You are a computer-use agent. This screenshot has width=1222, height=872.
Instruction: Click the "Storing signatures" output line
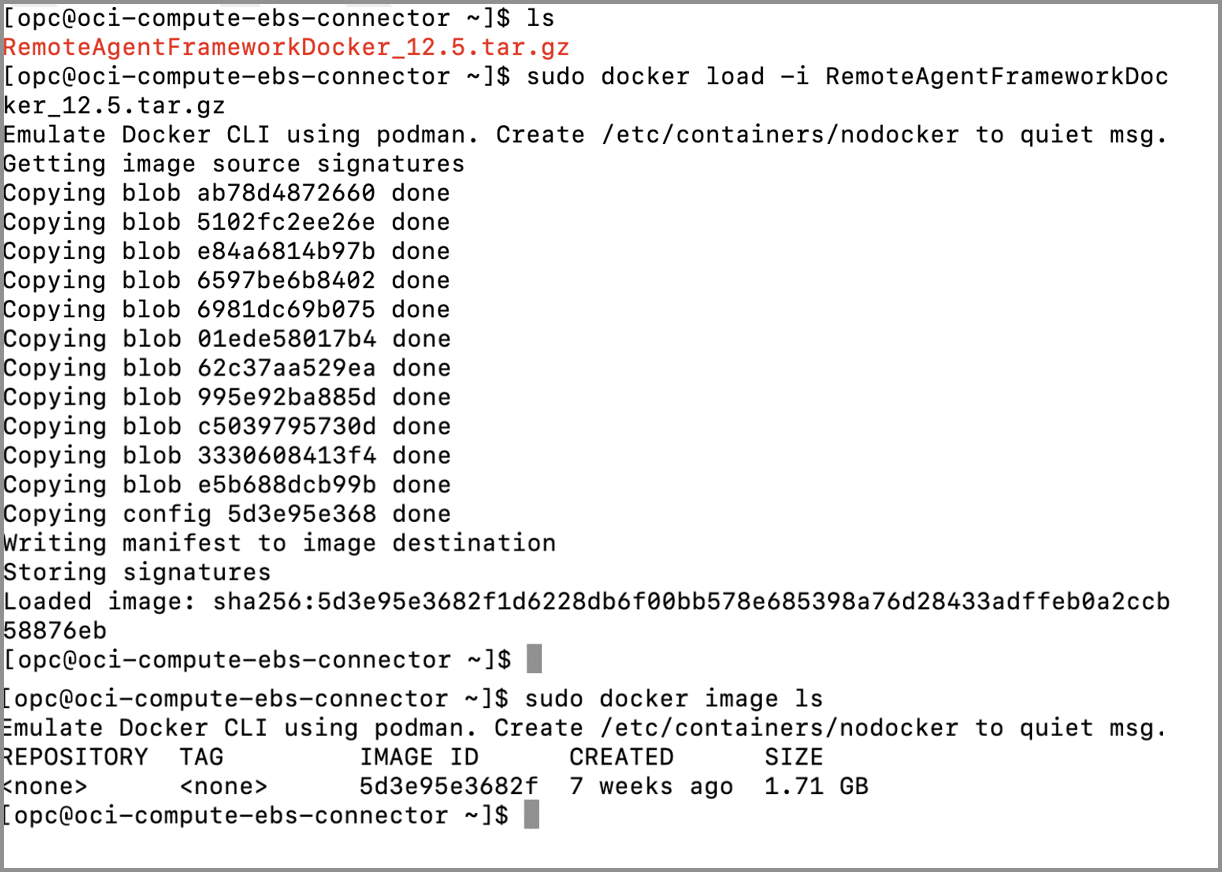137,572
